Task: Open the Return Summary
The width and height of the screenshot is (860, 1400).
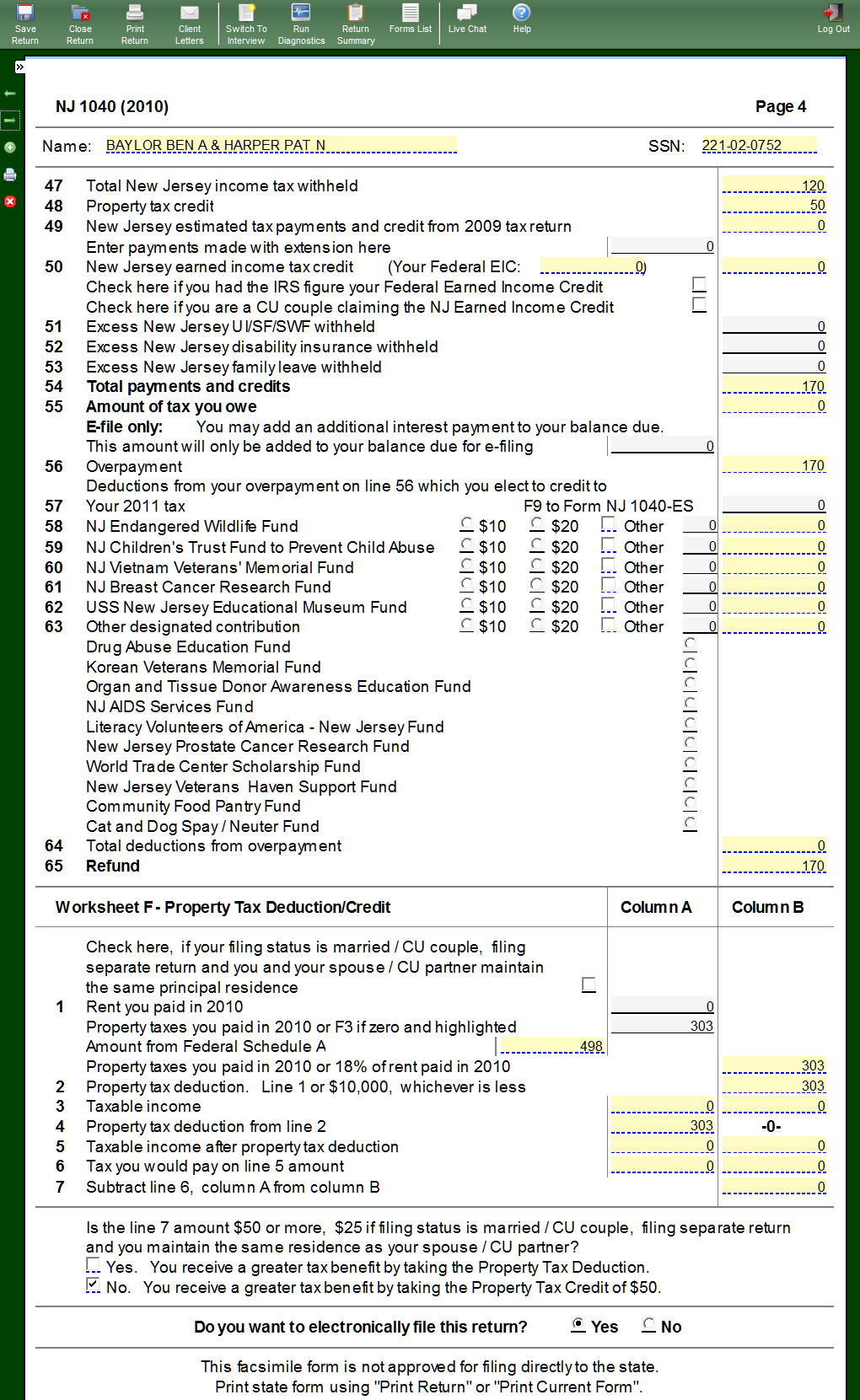Action: click(x=356, y=23)
